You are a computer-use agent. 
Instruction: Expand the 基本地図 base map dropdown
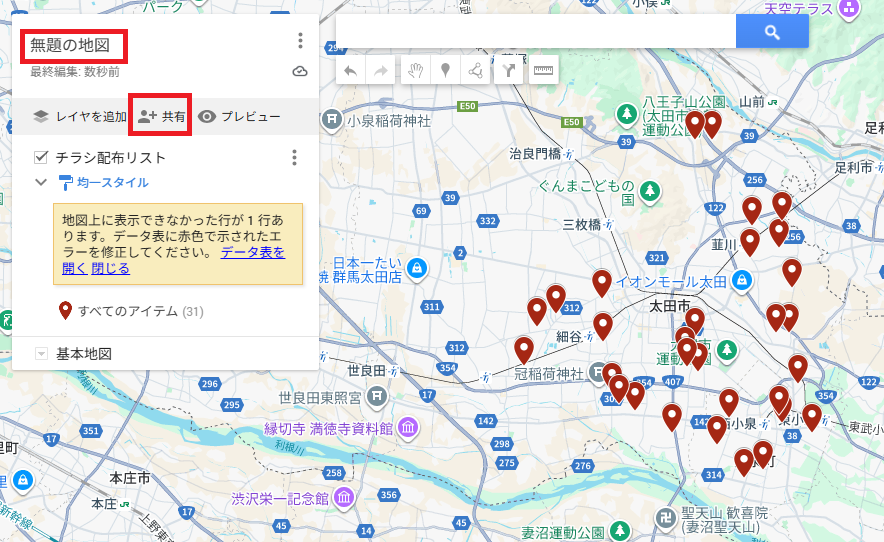pos(42,354)
